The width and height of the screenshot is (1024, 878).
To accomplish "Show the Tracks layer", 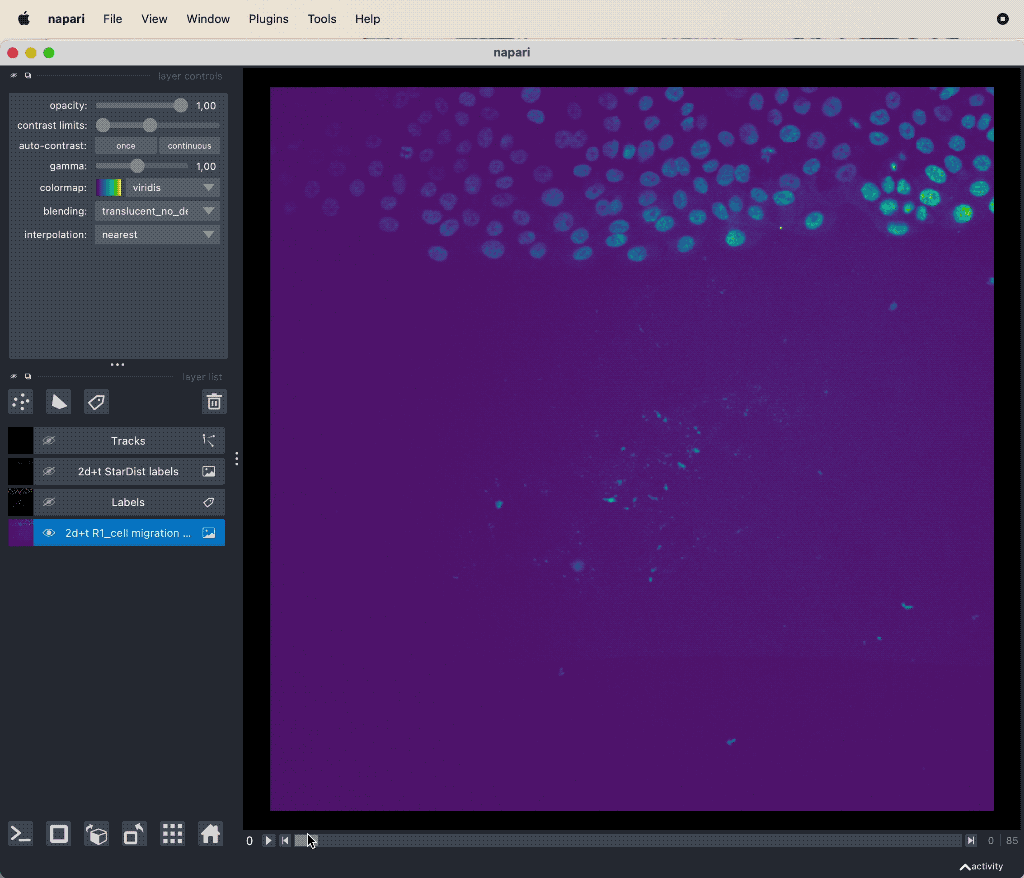I will (x=48, y=441).
